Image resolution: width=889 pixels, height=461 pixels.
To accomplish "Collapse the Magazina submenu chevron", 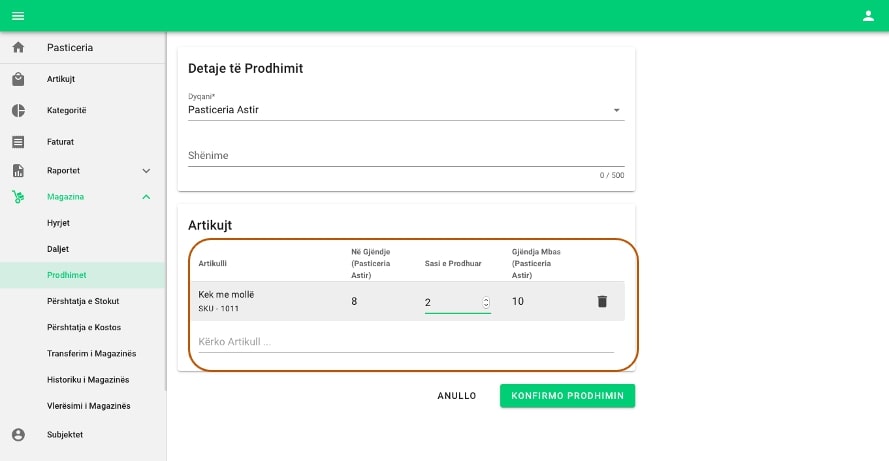I will click(x=146, y=197).
